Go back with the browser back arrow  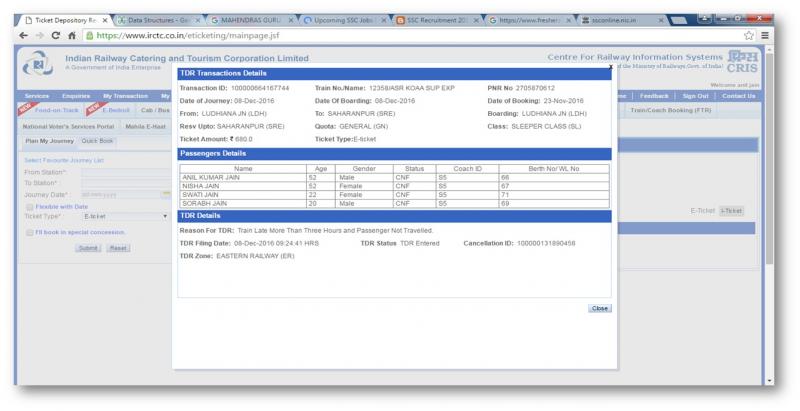[23, 35]
